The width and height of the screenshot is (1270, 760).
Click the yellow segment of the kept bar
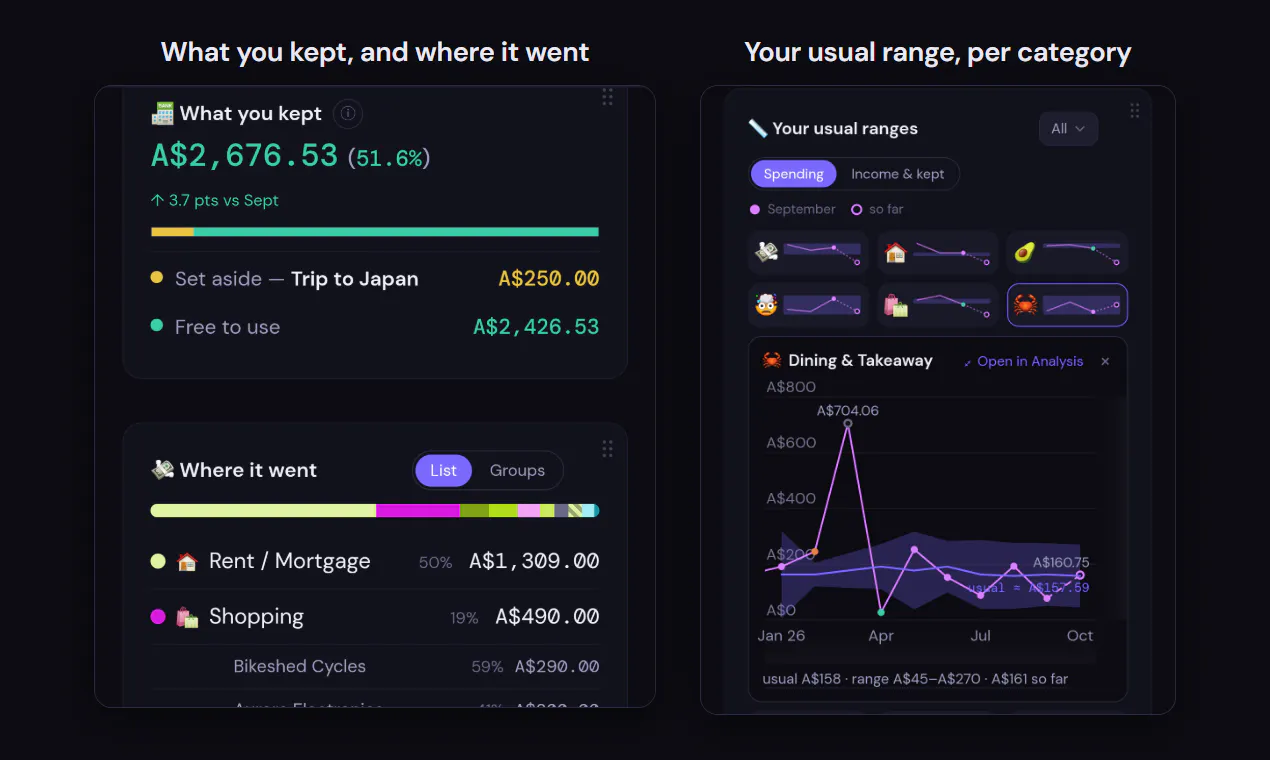click(x=172, y=232)
